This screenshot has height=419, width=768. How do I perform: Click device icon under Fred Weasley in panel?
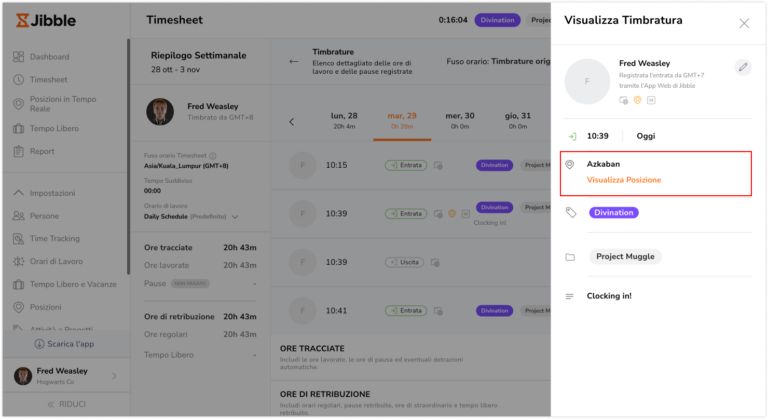(624, 100)
